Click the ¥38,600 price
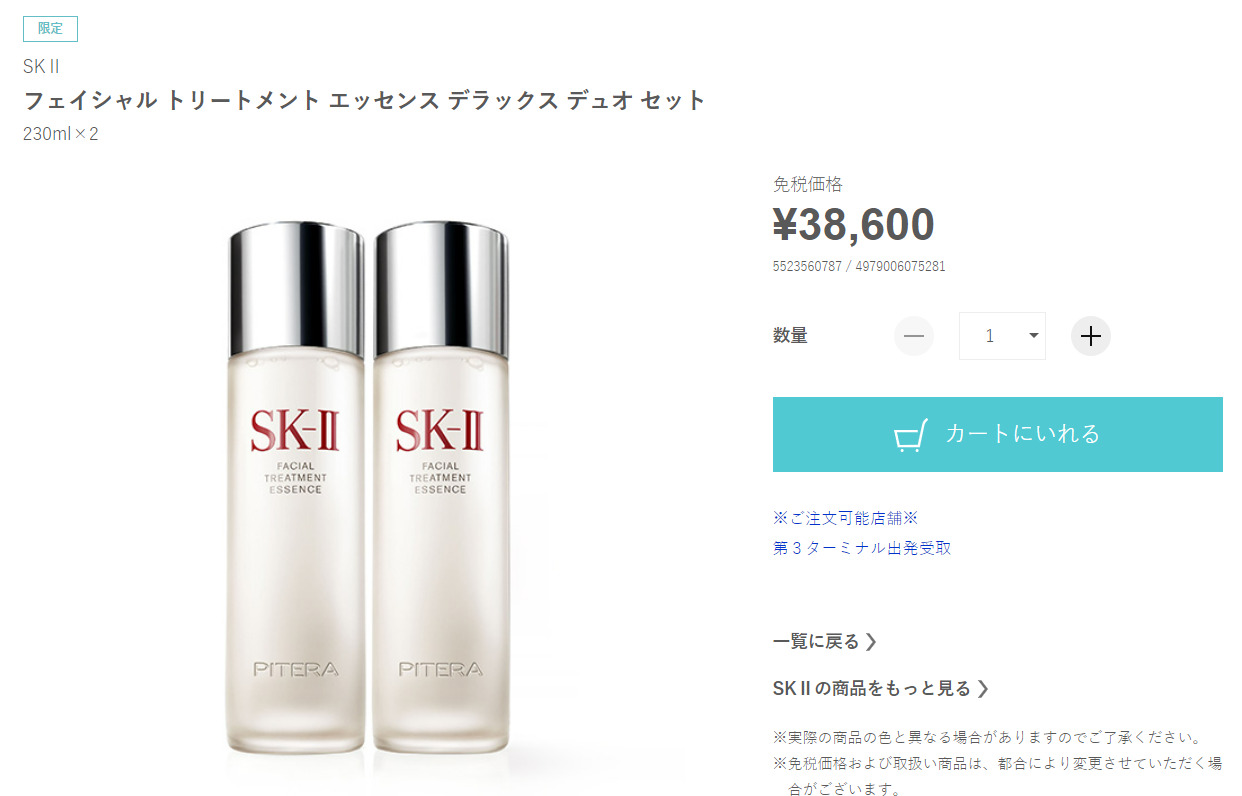The image size is (1242, 796). [x=853, y=225]
